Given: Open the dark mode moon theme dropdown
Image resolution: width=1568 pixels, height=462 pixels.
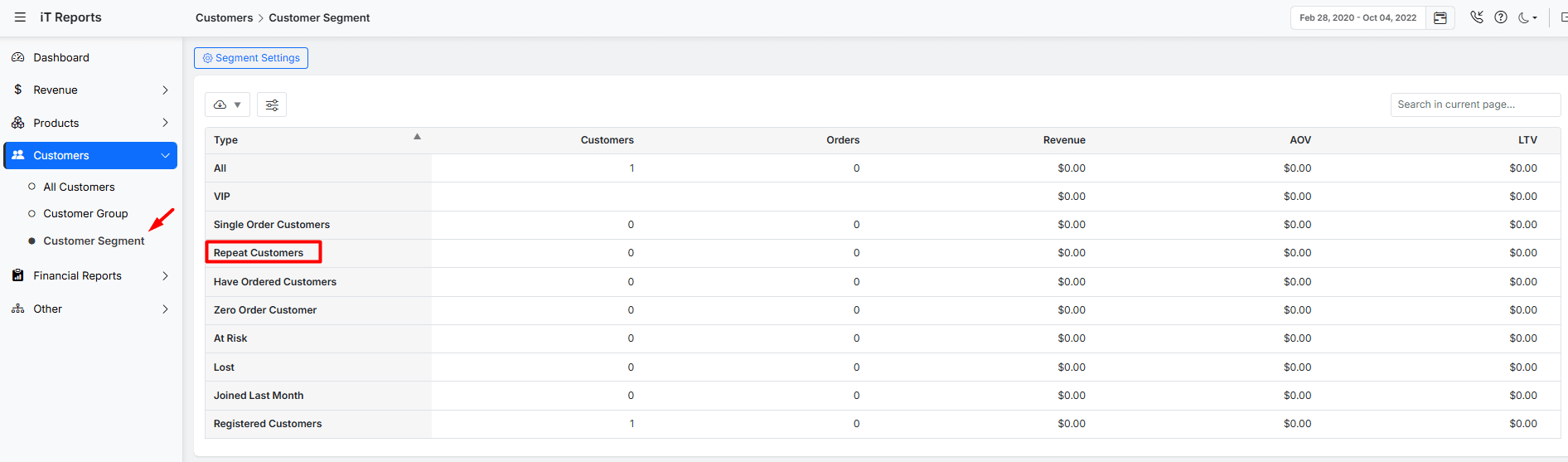Looking at the screenshot, I should pos(1527,17).
